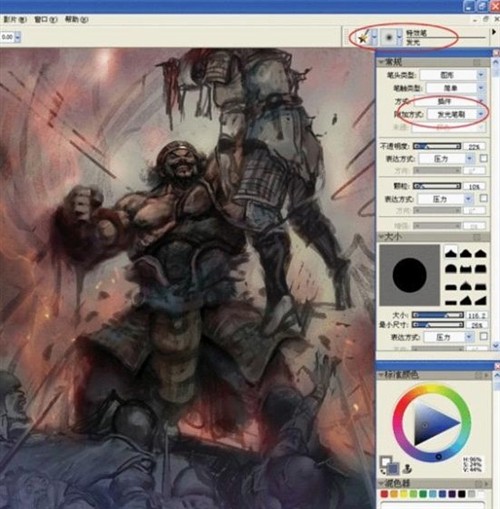This screenshot has width=500, height=509.
Task: Enable the invert checkbox beside size expression
Action: click(484, 337)
